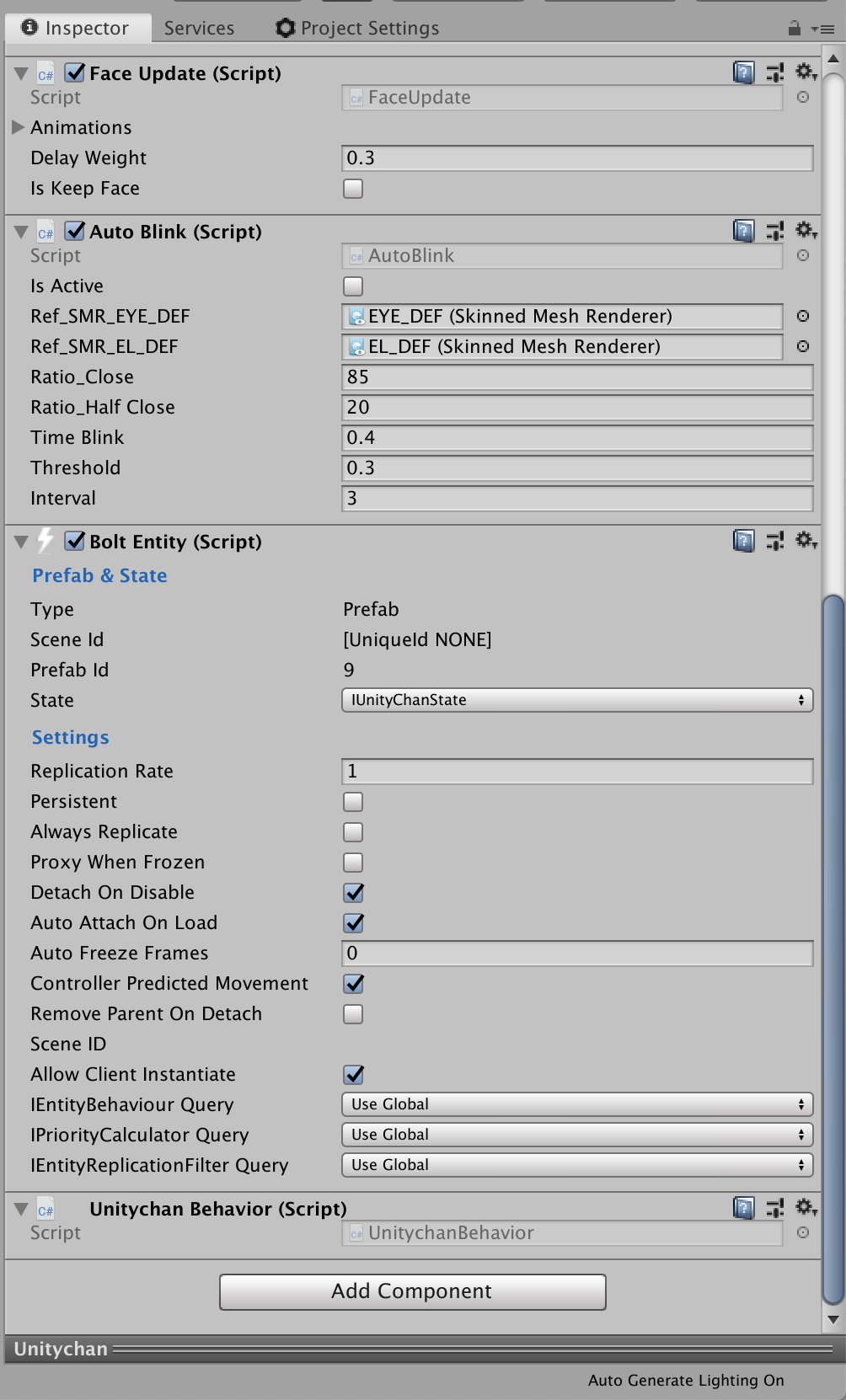Click the Ratio_Close value field
This screenshot has height=1400, width=846.
[x=577, y=377]
